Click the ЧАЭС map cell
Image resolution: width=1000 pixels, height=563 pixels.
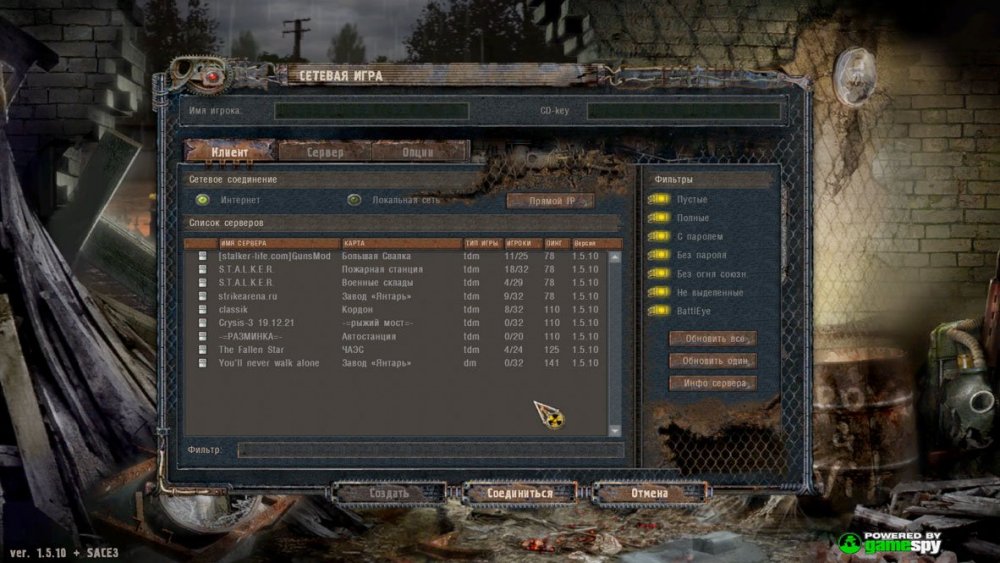tap(353, 349)
